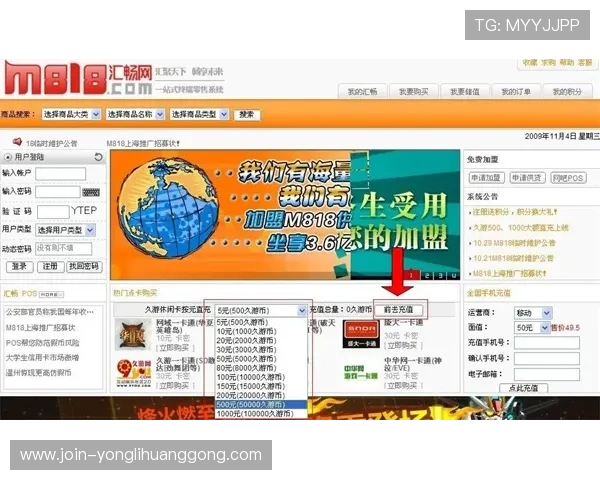Click the 申请加盟 button

tap(486, 178)
